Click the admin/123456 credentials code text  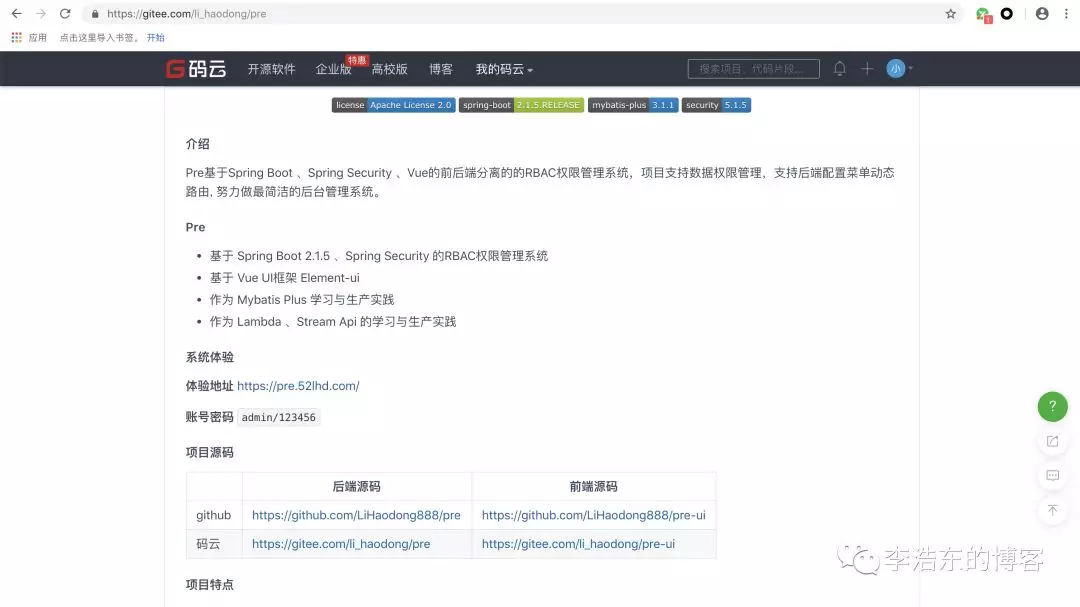[x=278, y=418]
